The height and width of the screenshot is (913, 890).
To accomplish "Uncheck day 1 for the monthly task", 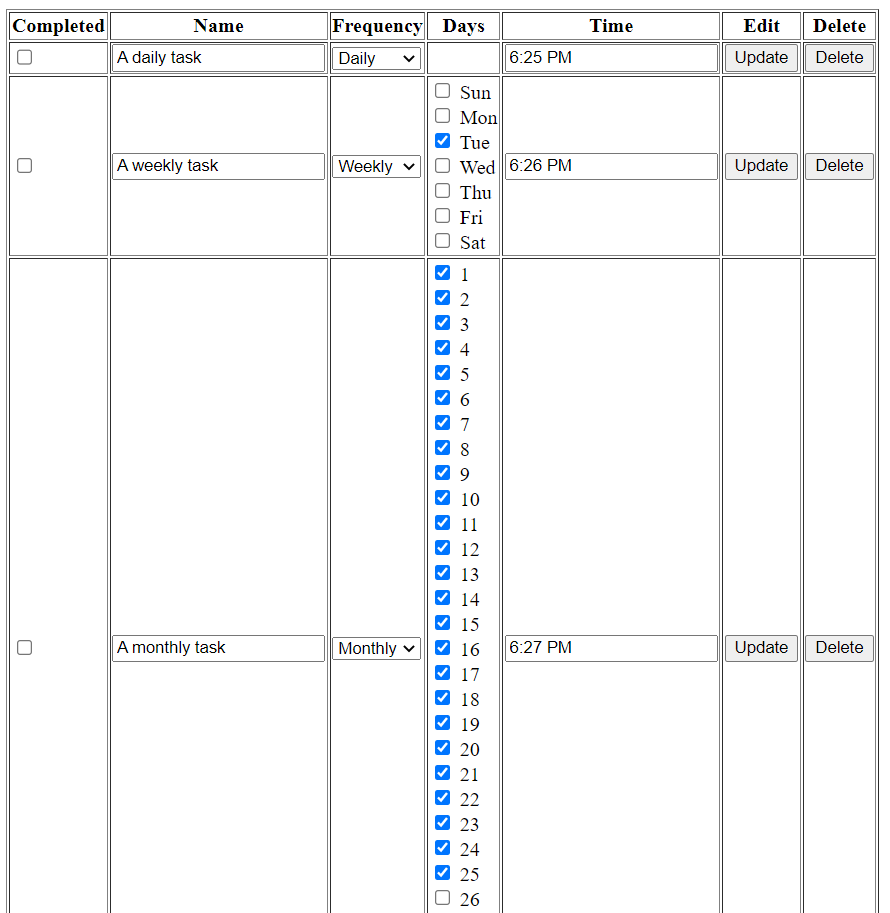I will tap(442, 272).
